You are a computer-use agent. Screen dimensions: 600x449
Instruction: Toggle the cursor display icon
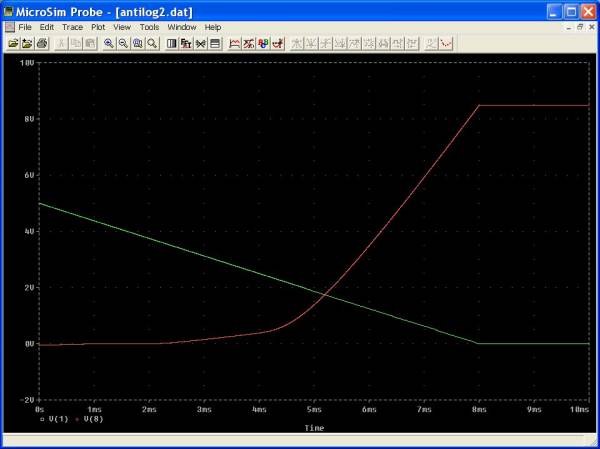278,44
